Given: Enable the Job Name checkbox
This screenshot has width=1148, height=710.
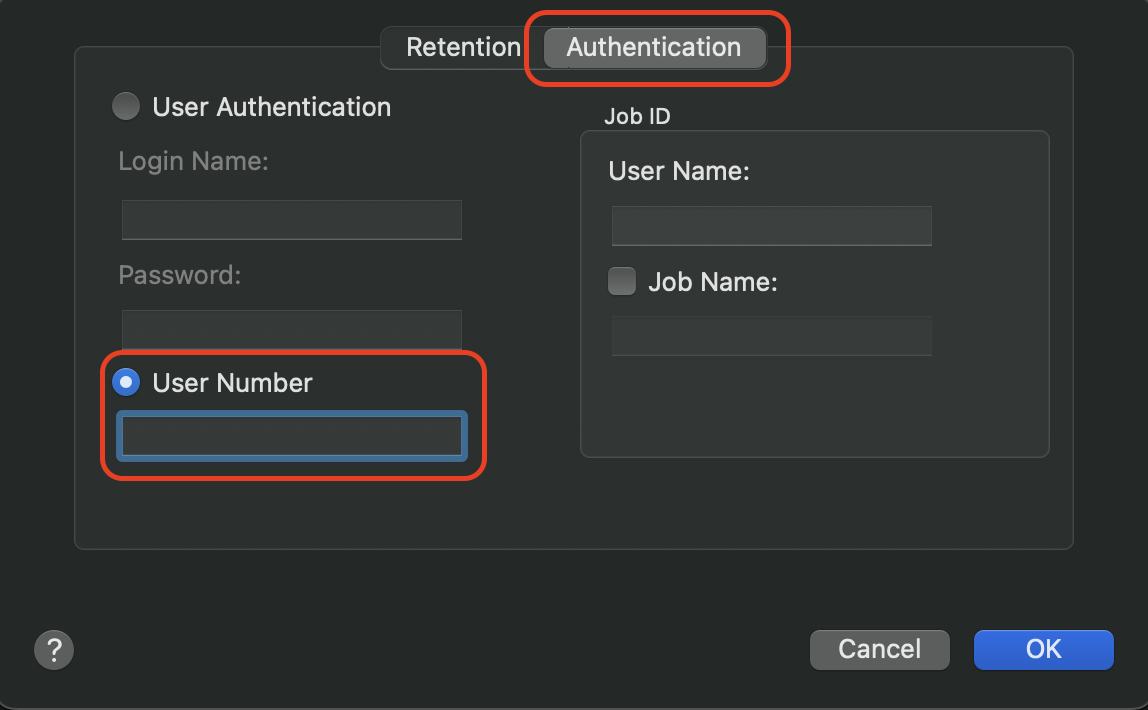Looking at the screenshot, I should click(622, 282).
